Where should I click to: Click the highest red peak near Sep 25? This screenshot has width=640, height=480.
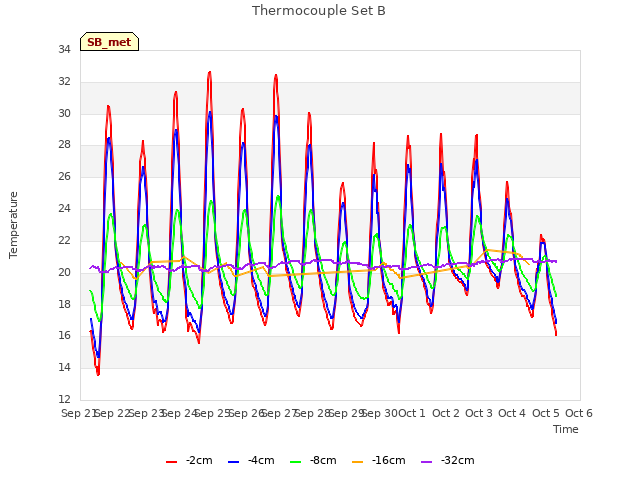(210, 72)
